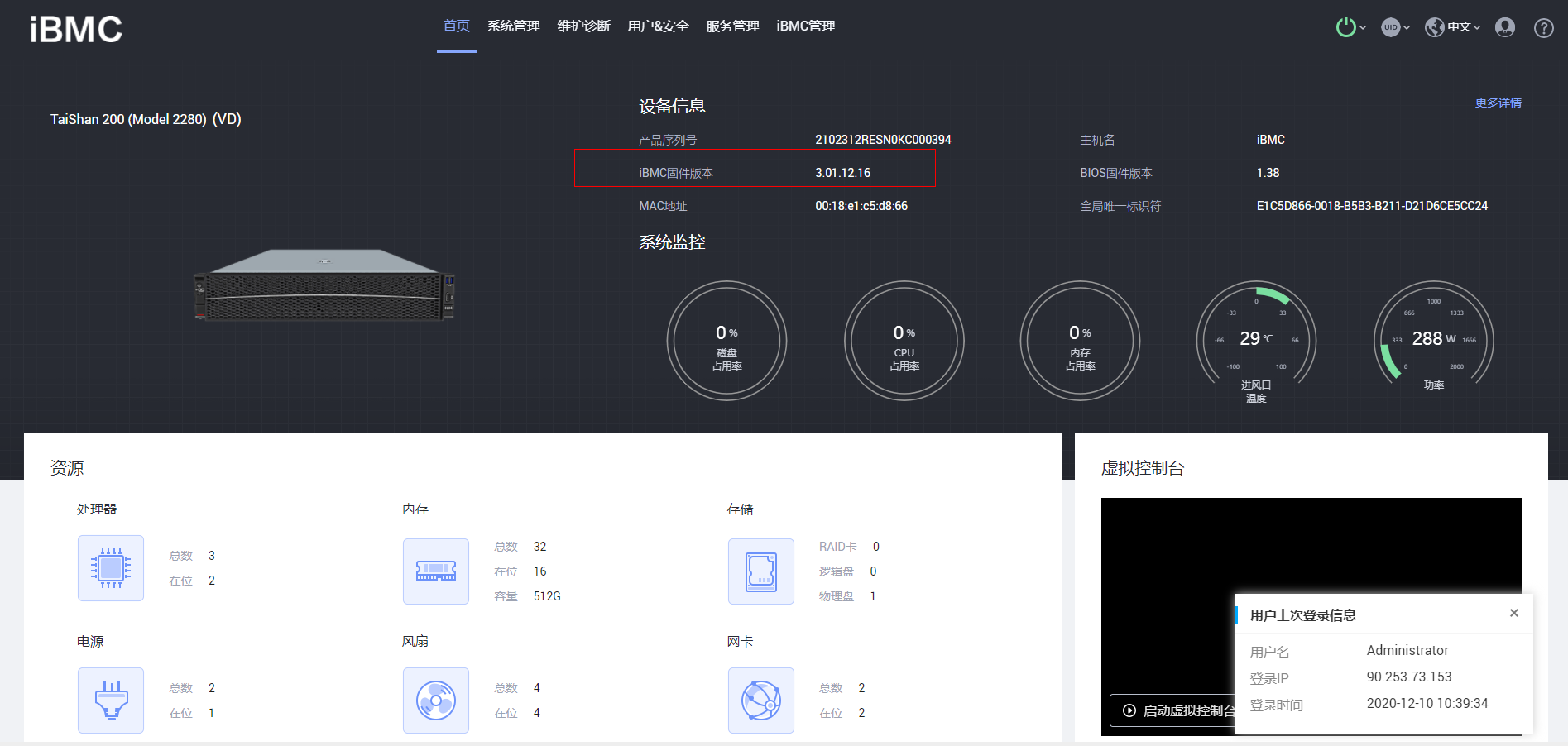Screen dimensions: 1568x746
Task: Click the iBMC logo
Action: [x=76, y=30]
